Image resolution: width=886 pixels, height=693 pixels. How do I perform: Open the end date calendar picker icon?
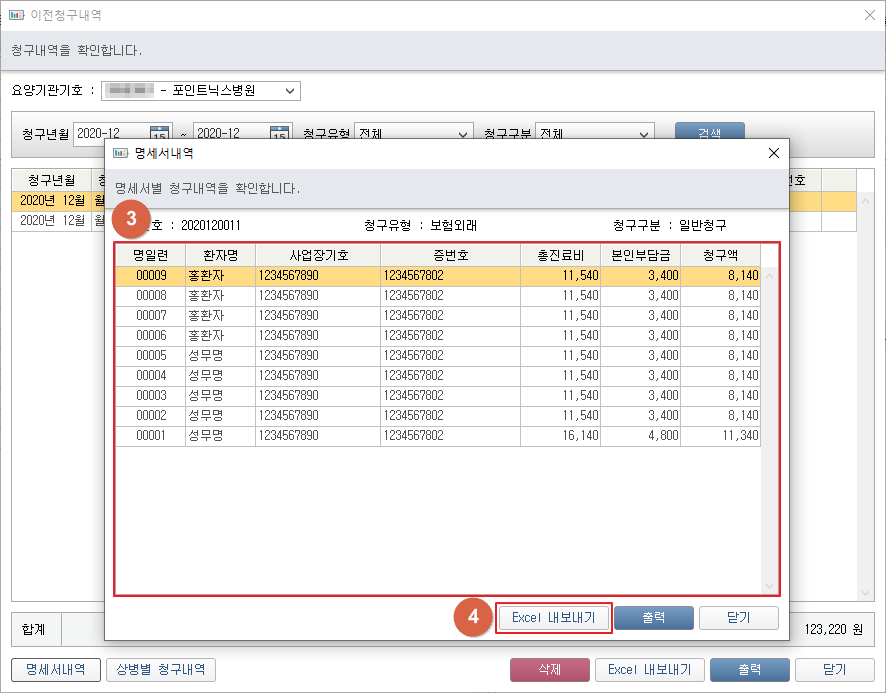click(279, 134)
